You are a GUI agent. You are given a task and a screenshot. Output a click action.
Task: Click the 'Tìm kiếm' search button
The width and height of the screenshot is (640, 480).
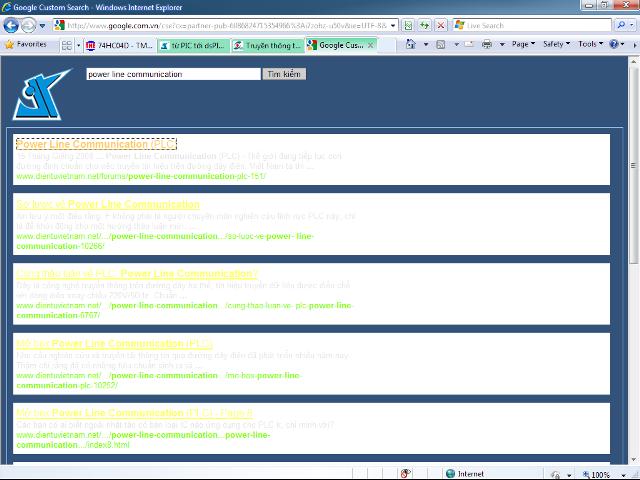click(284, 74)
